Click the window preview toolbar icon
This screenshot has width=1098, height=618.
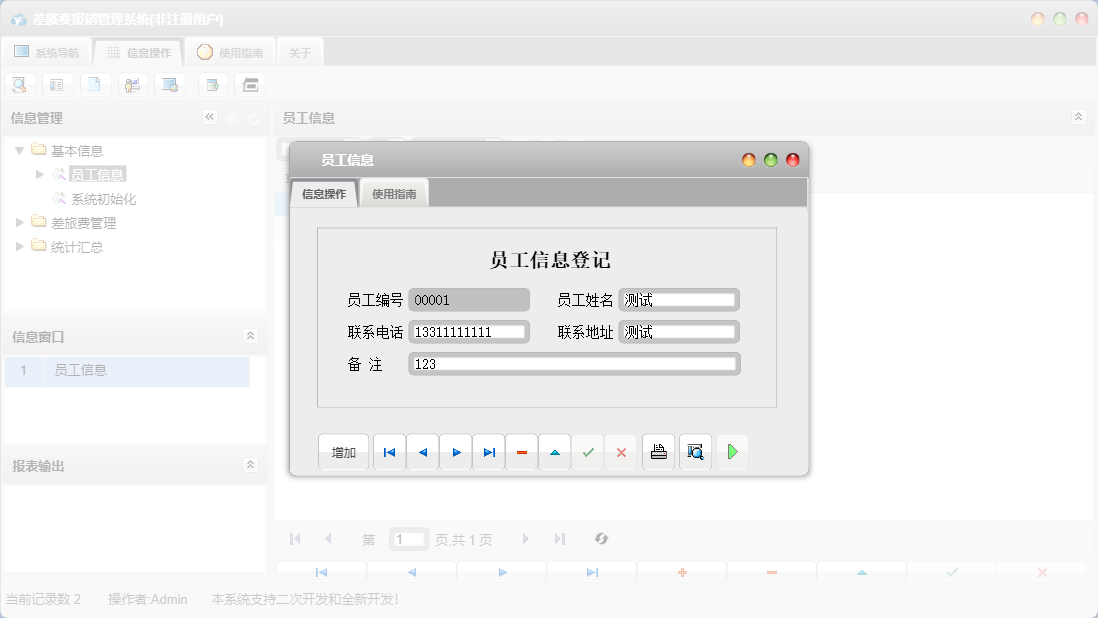tap(170, 84)
